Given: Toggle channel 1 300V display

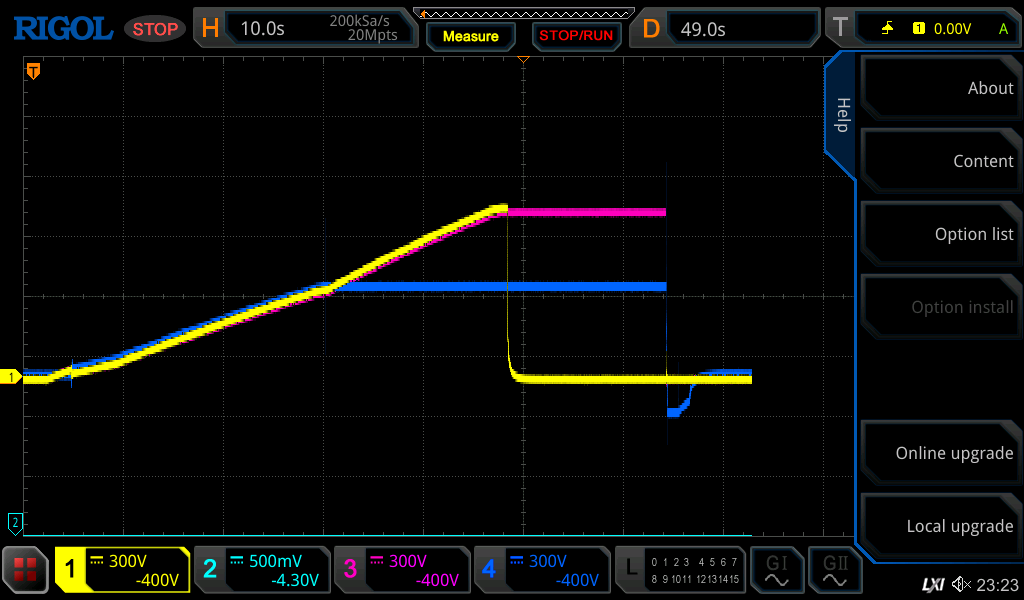Looking at the screenshot, I should pos(123,570).
